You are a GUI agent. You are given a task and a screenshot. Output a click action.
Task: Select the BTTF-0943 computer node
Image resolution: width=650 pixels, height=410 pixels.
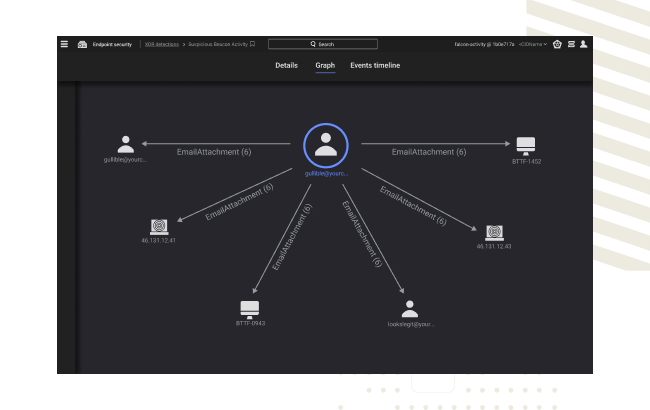(250, 310)
